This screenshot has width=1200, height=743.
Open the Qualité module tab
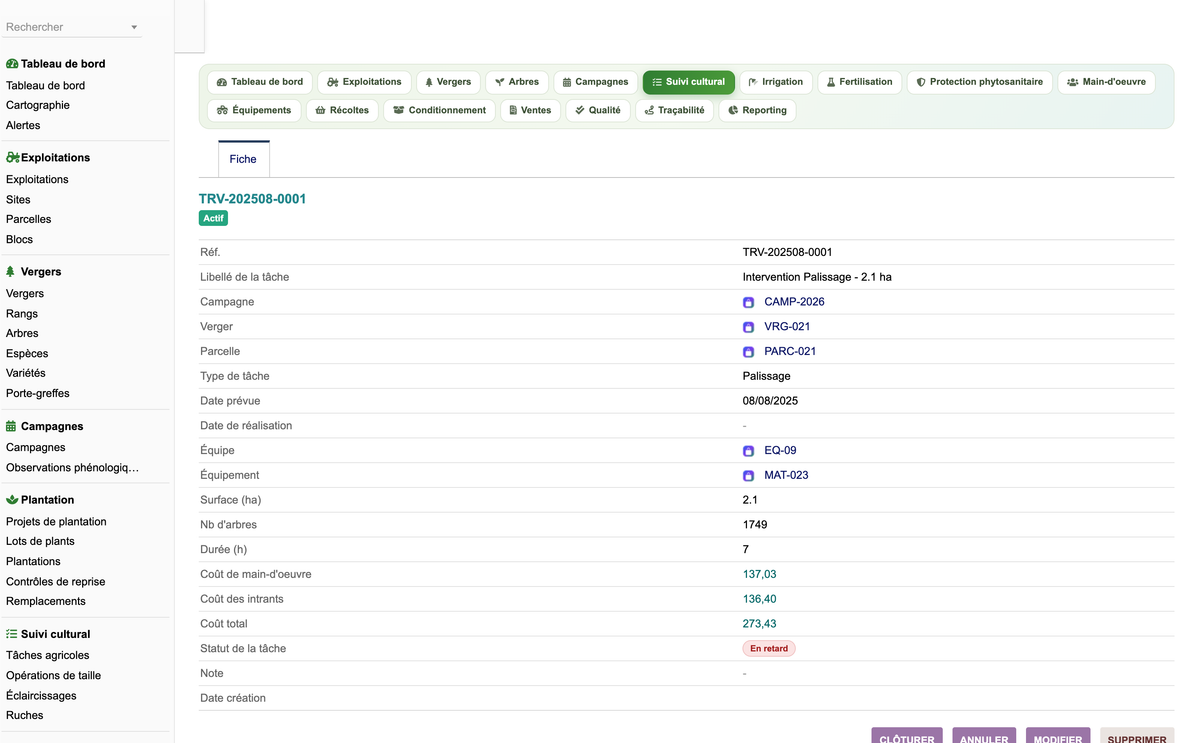pos(598,110)
